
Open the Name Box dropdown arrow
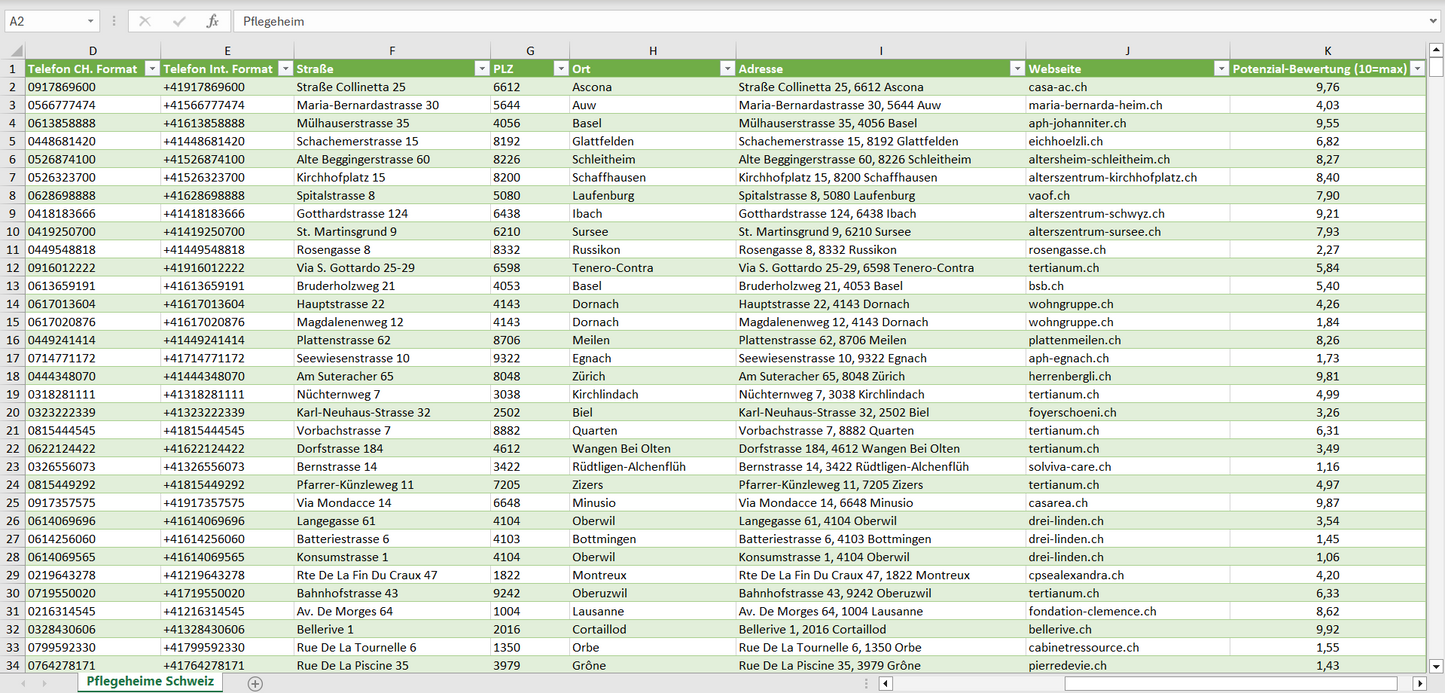[x=90, y=21]
